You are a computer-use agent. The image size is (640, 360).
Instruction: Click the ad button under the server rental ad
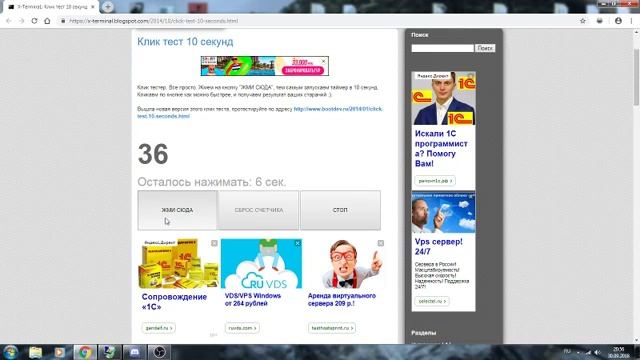tap(331, 328)
